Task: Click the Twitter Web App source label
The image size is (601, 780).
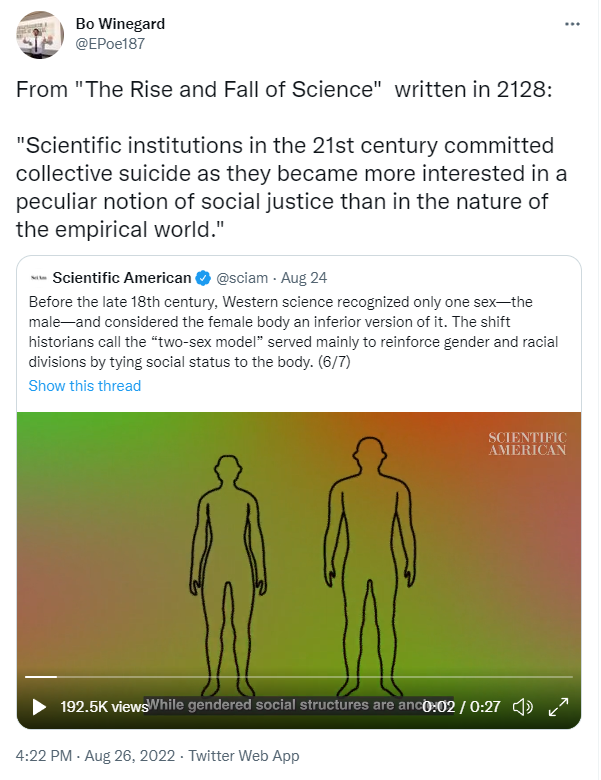Action: [x=244, y=756]
